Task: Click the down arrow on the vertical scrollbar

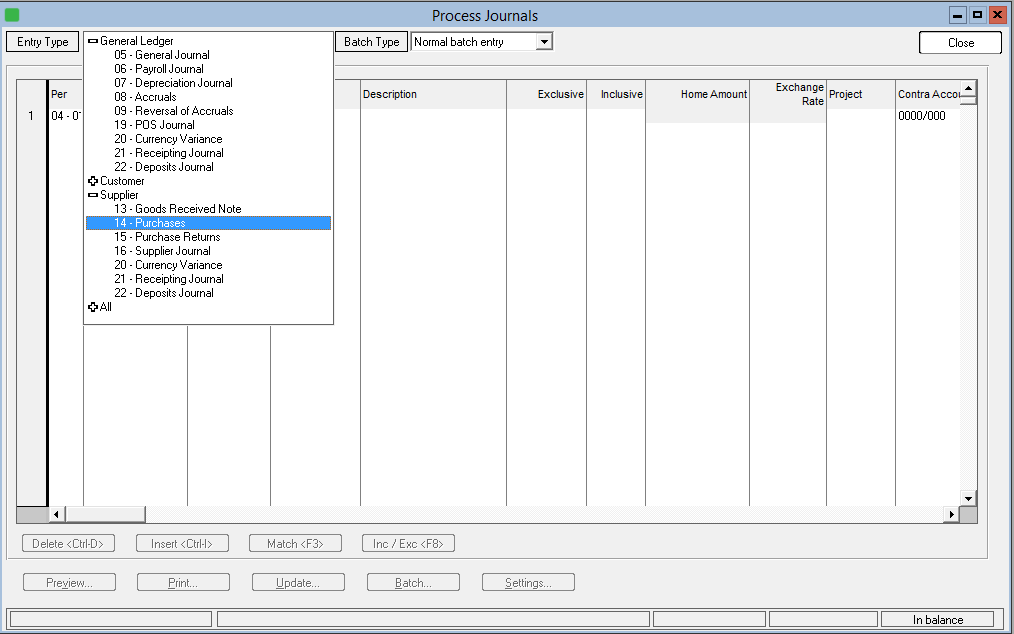Action: (967, 498)
